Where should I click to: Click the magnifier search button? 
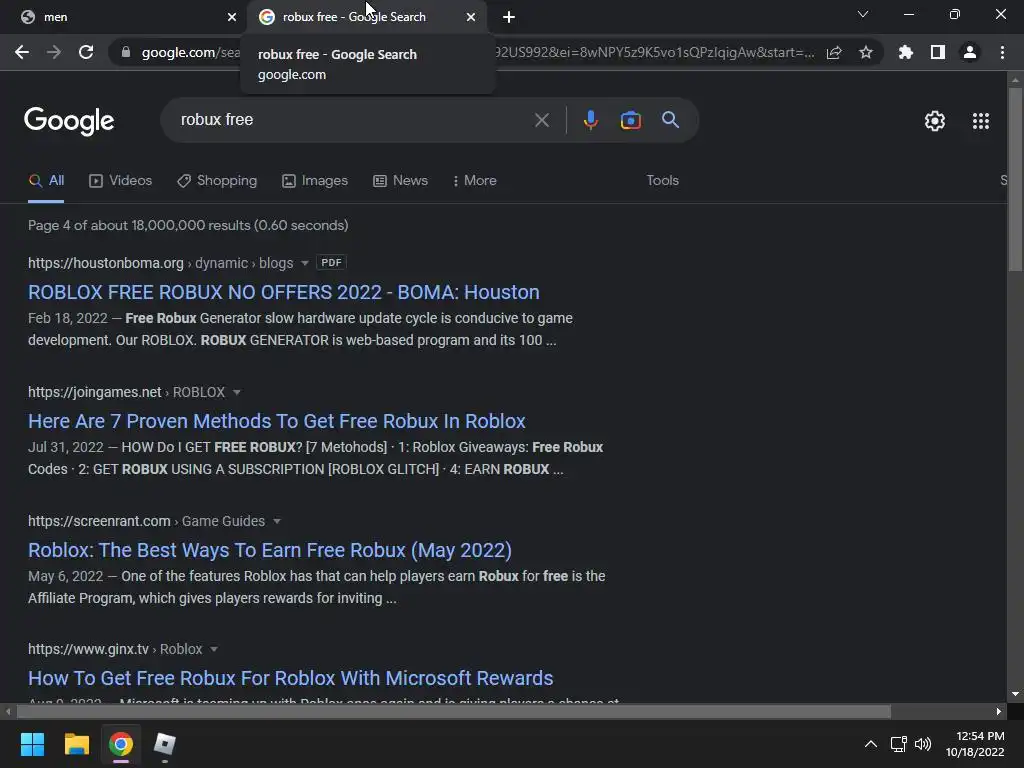pos(671,120)
